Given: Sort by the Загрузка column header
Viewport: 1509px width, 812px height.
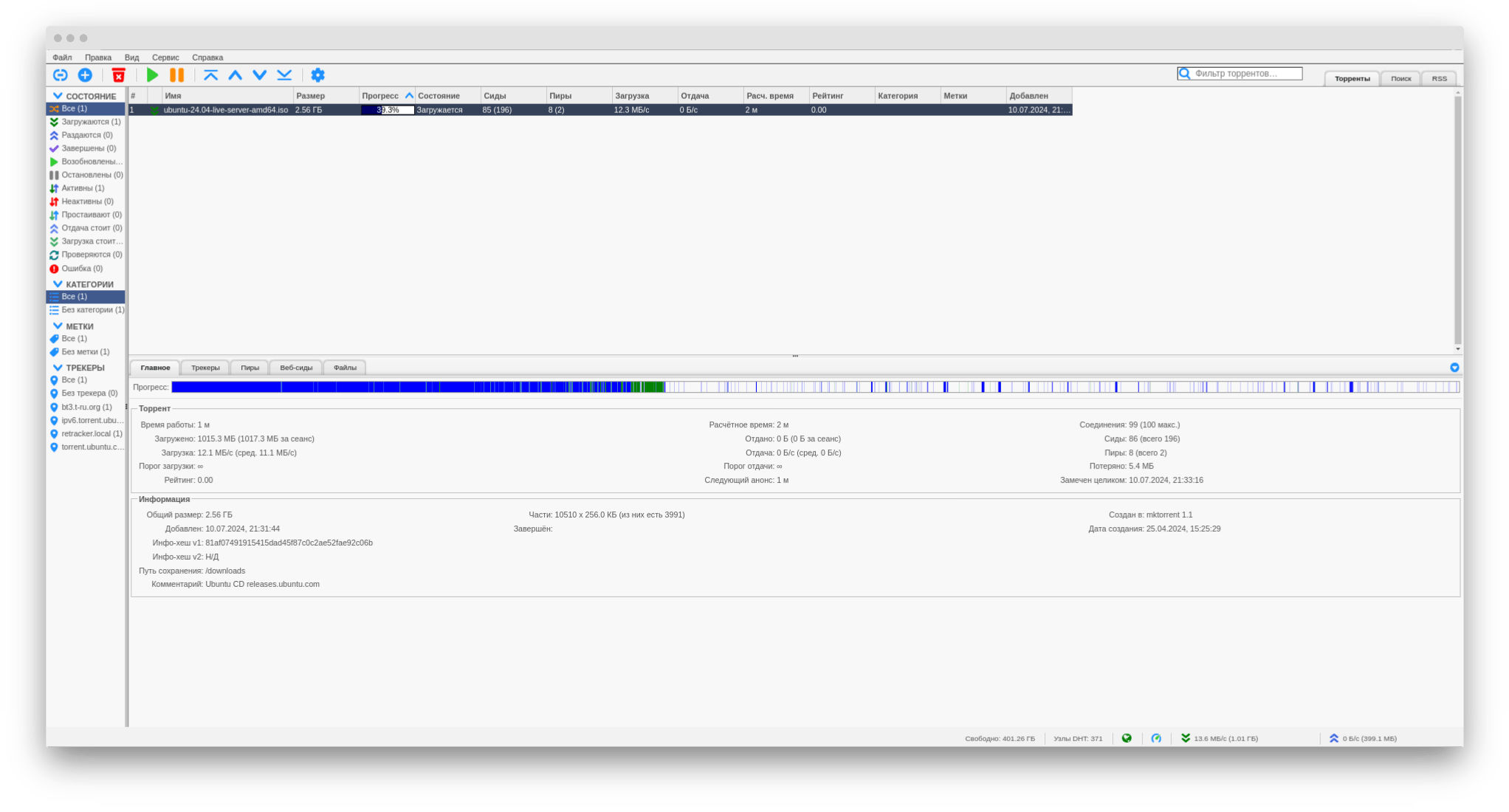Looking at the screenshot, I should tap(644, 96).
